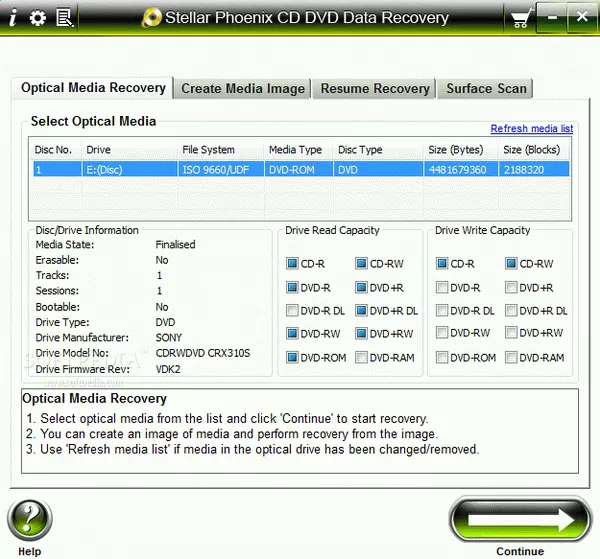Toggle DVD+R DL checkbox in Drive Write Capacity
The width and height of the screenshot is (600, 559).
(511, 310)
